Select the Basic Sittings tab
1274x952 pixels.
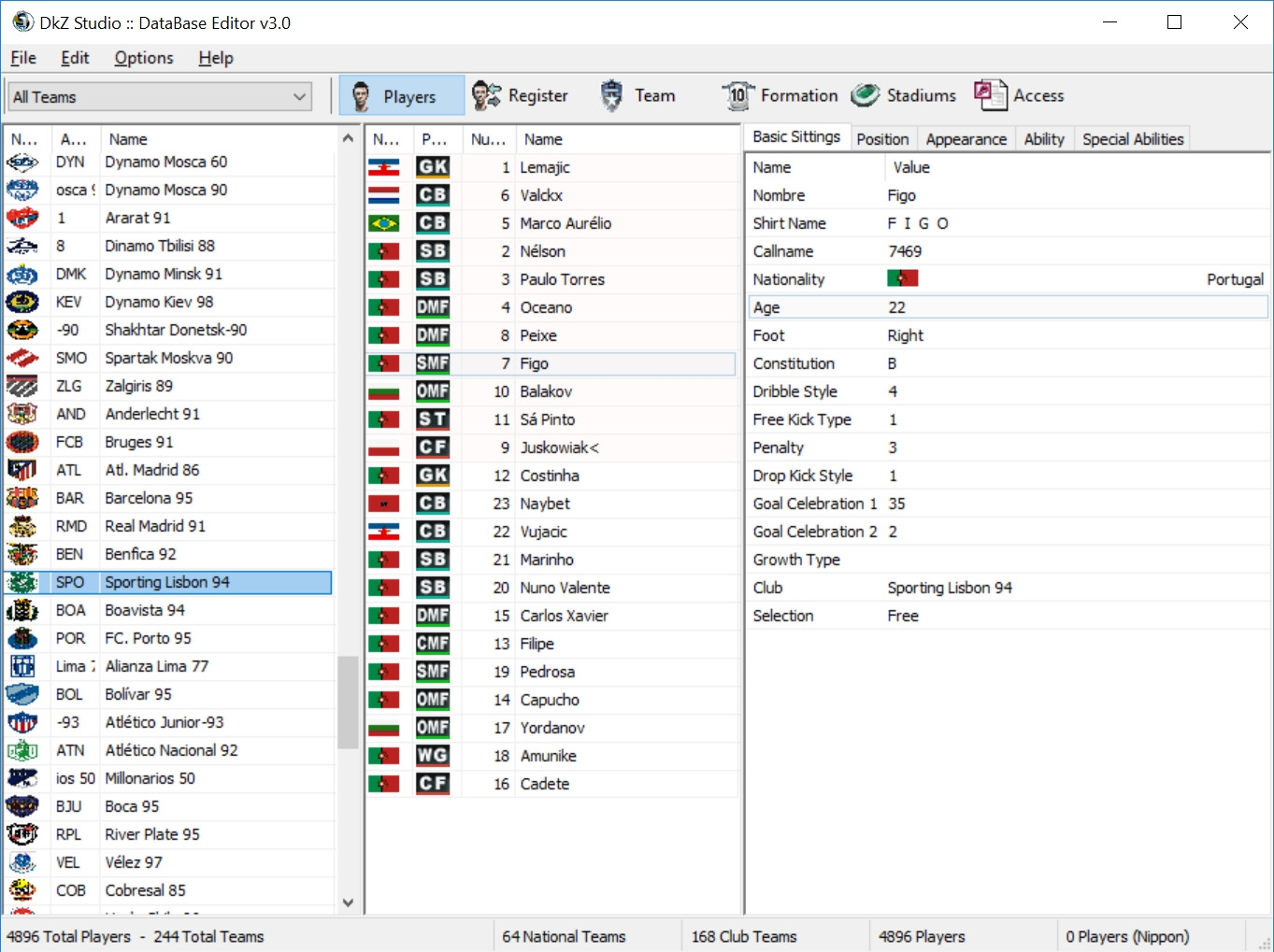click(796, 137)
